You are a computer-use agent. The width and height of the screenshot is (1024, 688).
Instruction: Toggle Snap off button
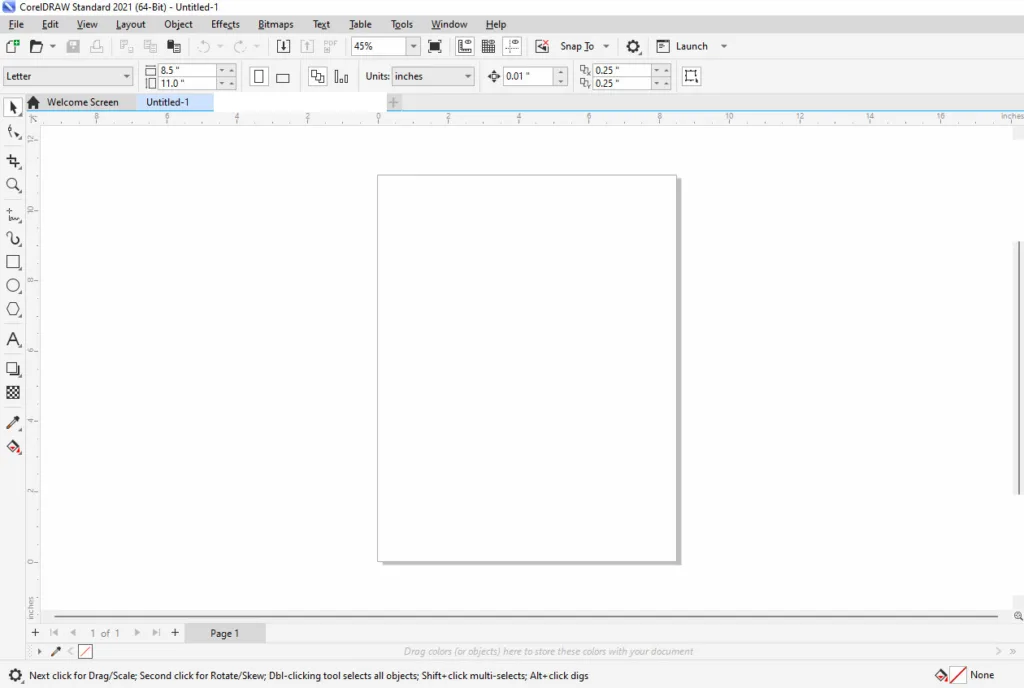point(541,46)
